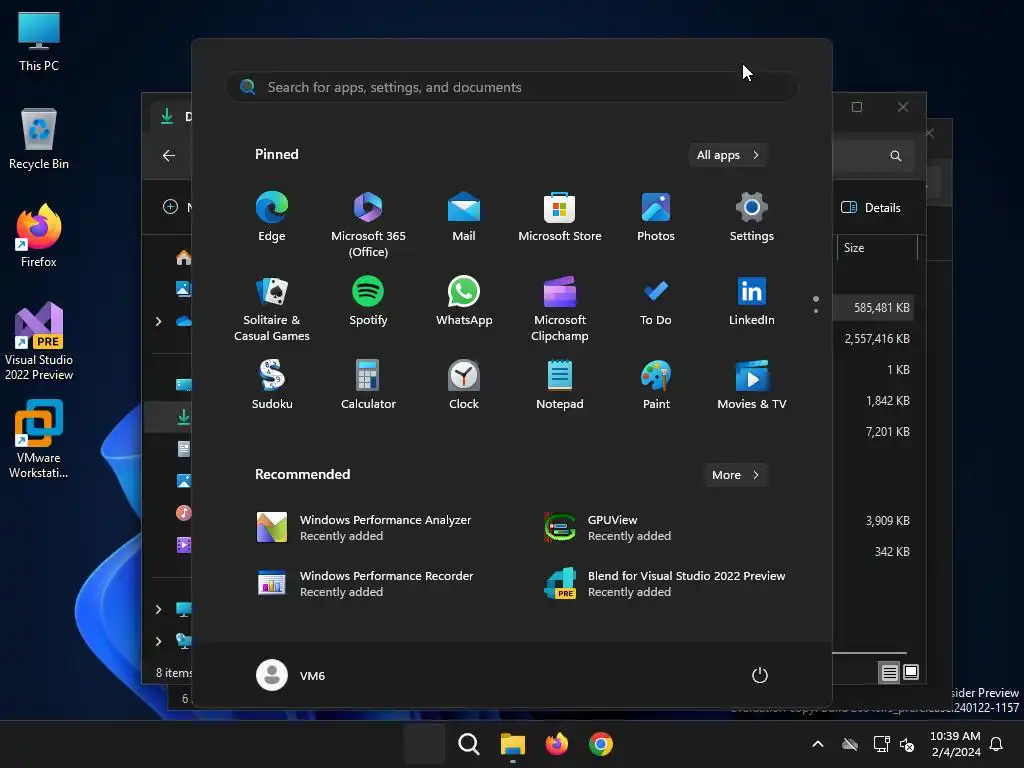Open File Explorer from taskbar
This screenshot has width=1024, height=768.
(x=513, y=744)
